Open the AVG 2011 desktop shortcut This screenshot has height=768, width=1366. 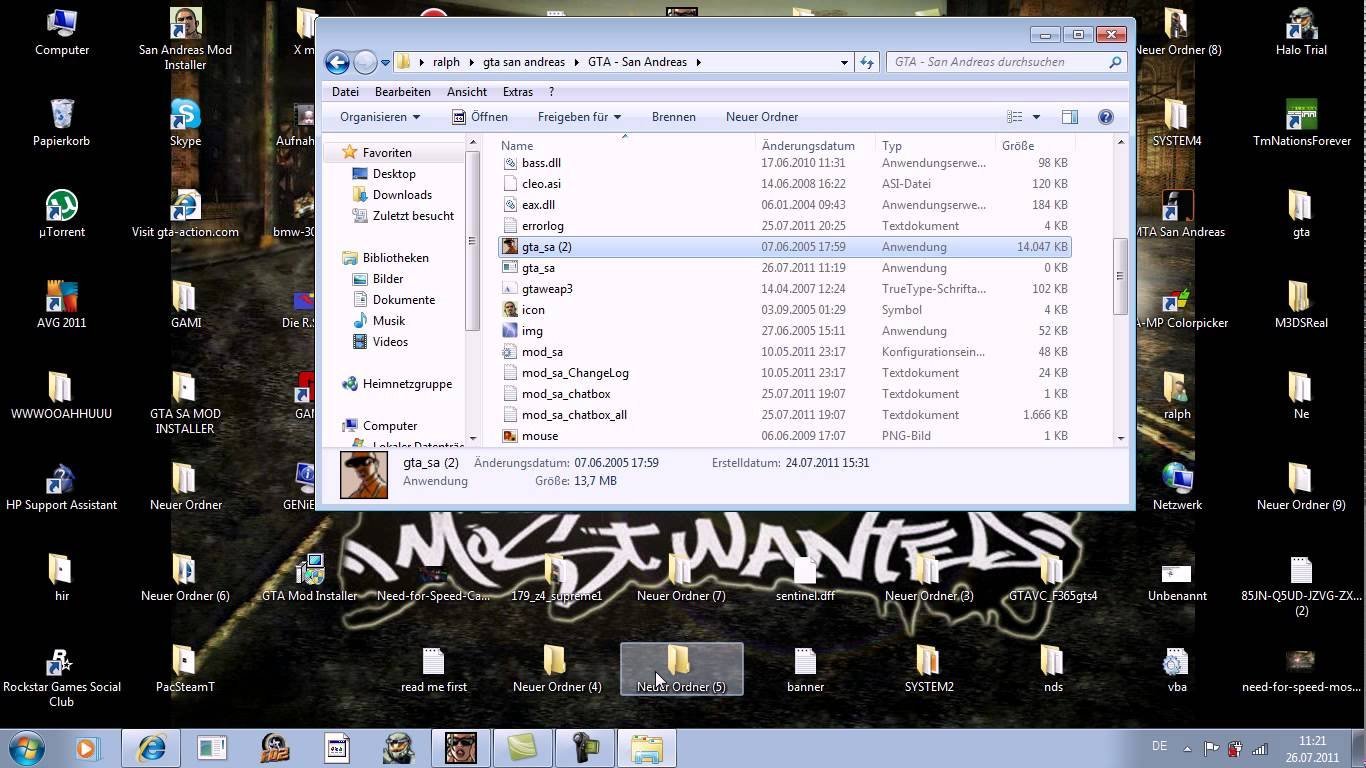click(x=62, y=306)
